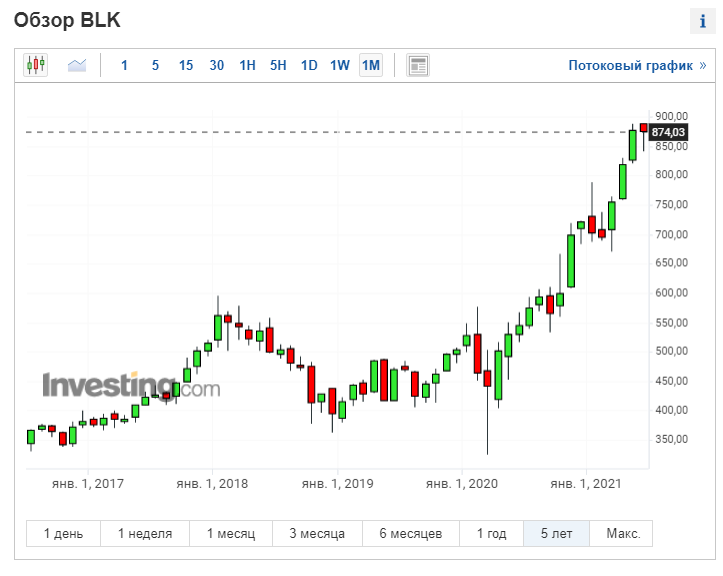Screen dimensions: 723x576
Task: Click the 800,00 price axis label
Action: (x=671, y=174)
